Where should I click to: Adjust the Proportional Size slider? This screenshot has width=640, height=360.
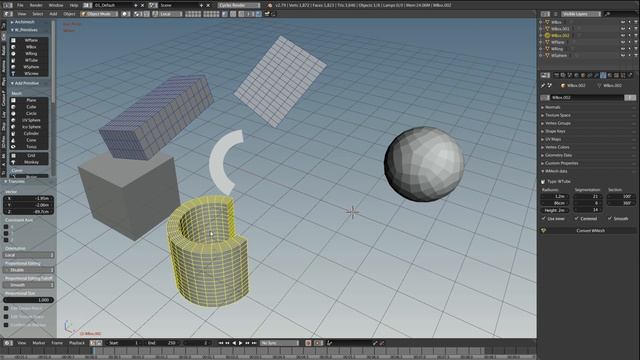click(x=29, y=300)
